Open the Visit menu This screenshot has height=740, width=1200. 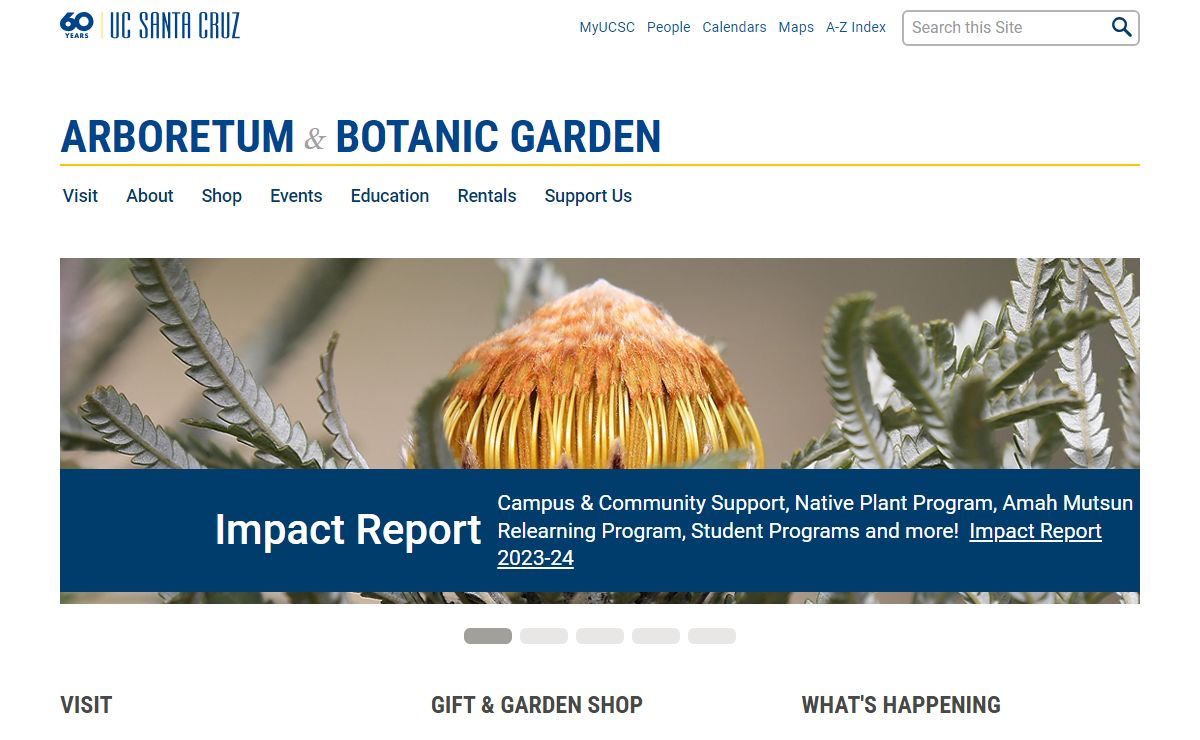pyautogui.click(x=80, y=196)
